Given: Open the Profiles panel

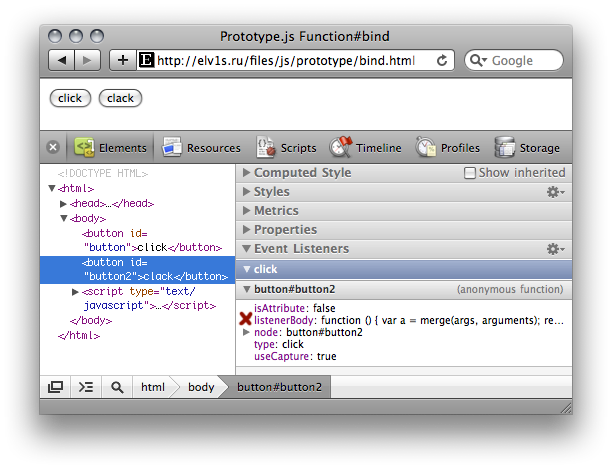Looking at the screenshot, I should (448, 148).
